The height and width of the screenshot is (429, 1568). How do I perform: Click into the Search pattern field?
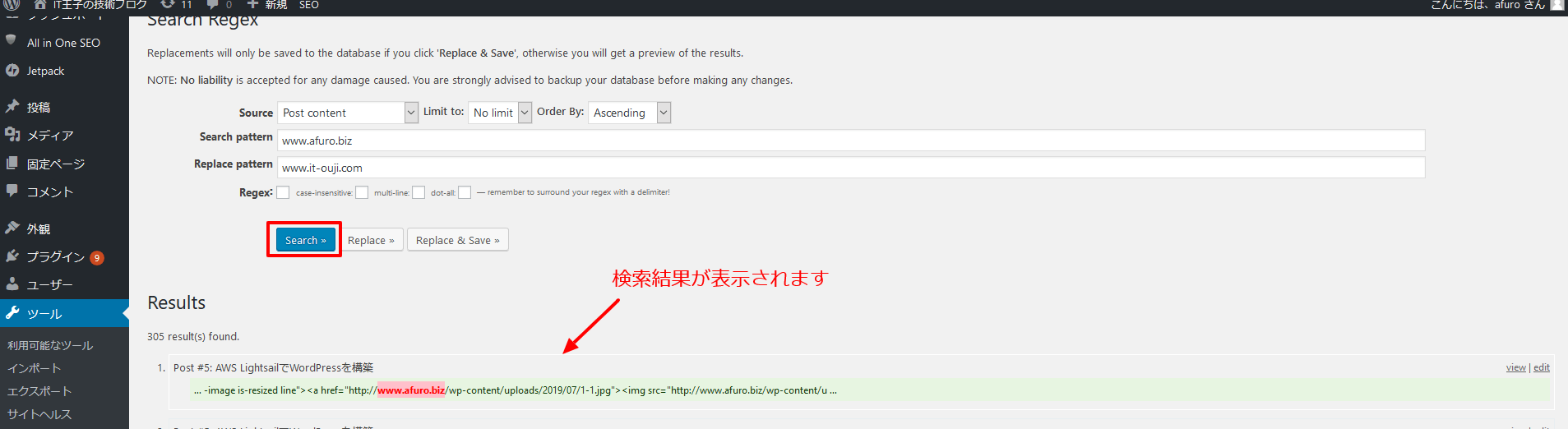click(850, 141)
